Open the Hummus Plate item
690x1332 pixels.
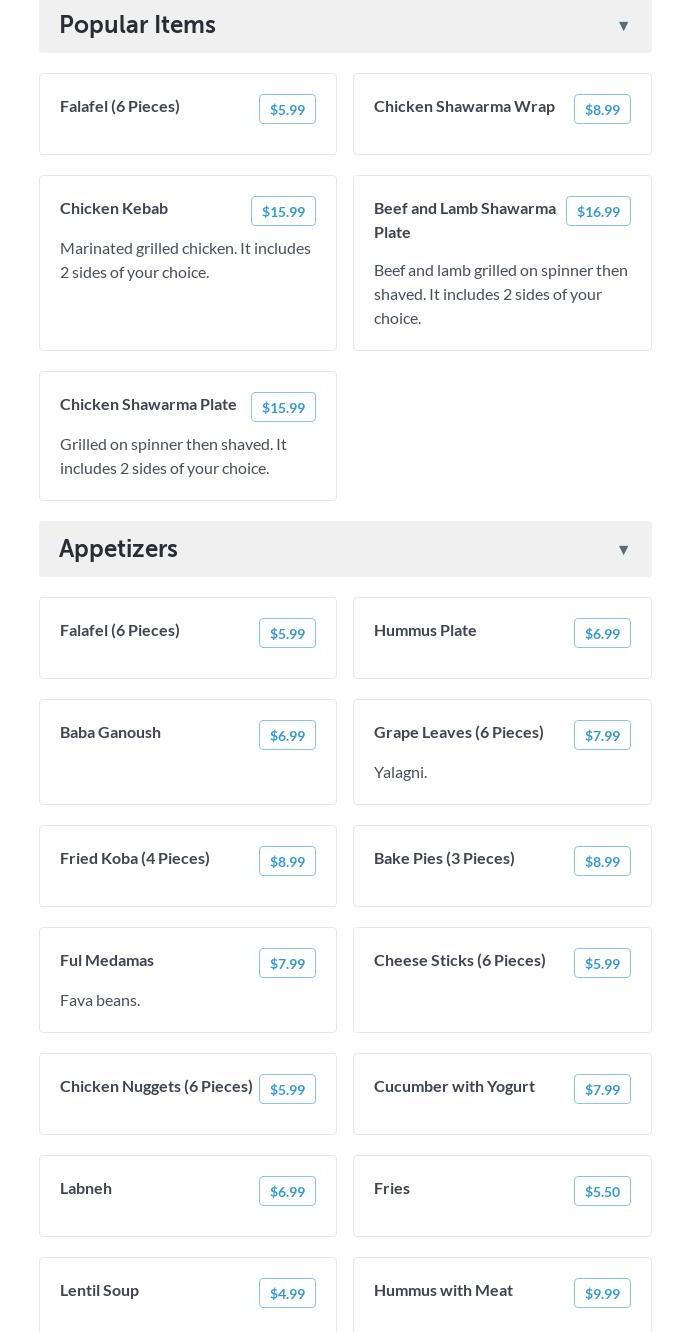coord(425,631)
